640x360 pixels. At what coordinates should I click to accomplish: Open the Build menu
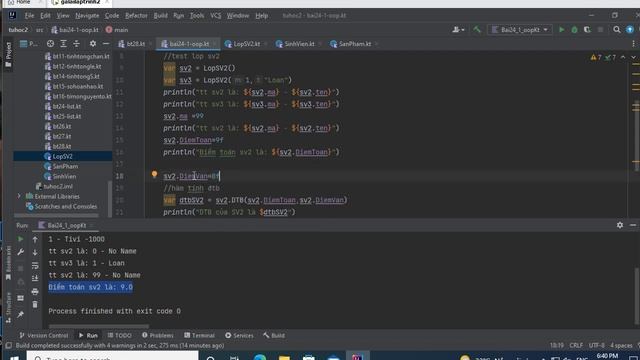pyautogui.click(x=160, y=16)
